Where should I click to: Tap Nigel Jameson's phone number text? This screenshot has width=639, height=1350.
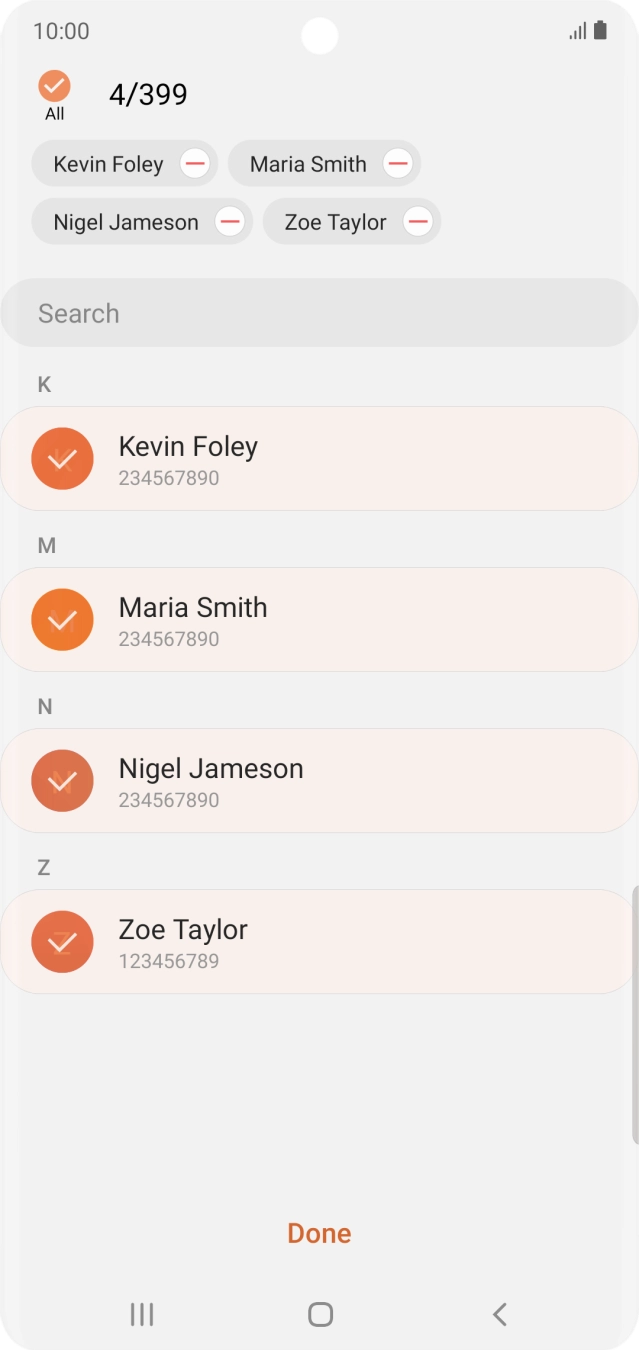click(x=169, y=800)
